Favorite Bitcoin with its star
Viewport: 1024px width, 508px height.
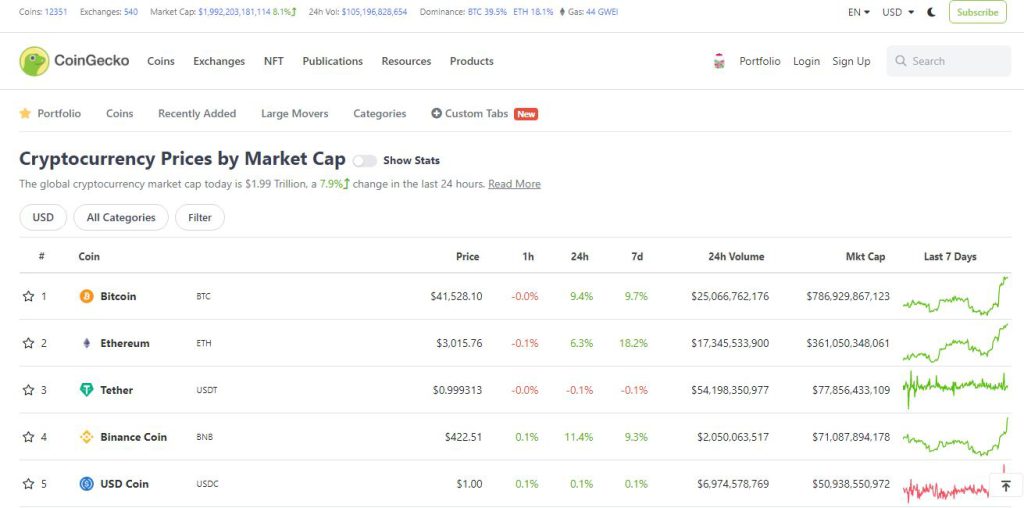pyautogui.click(x=28, y=296)
